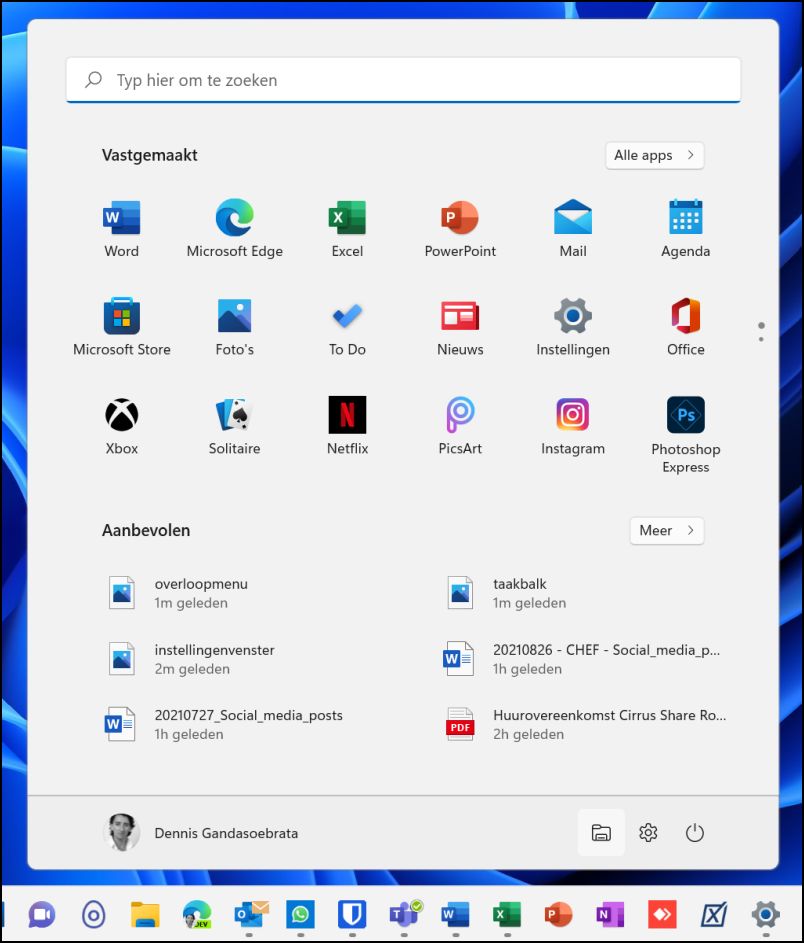Open the slashed X app in the taskbar
Viewport: 804px width, 943px height.
(x=714, y=915)
